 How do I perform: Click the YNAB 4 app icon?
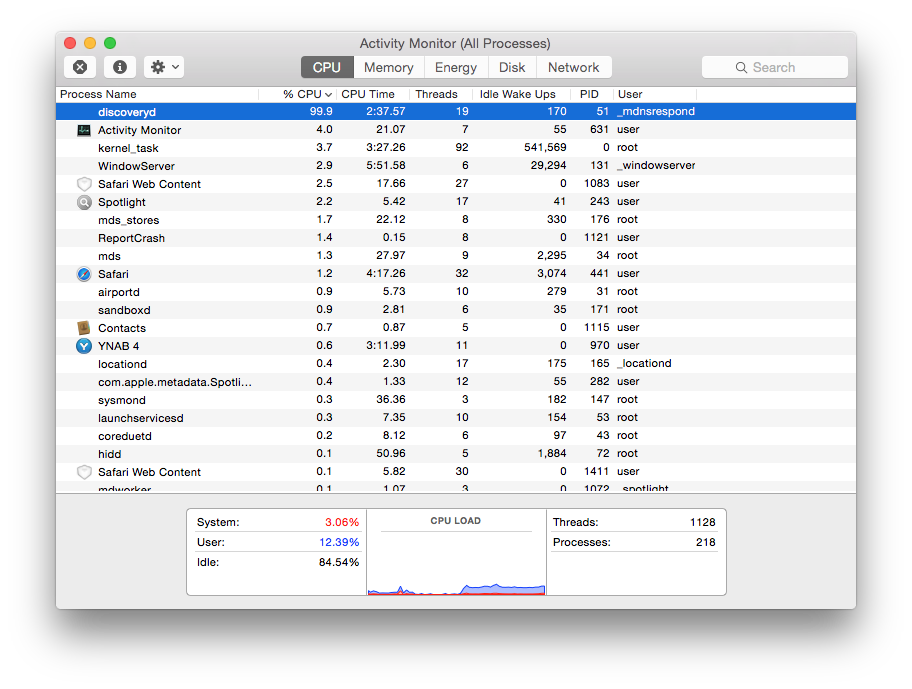click(84, 346)
